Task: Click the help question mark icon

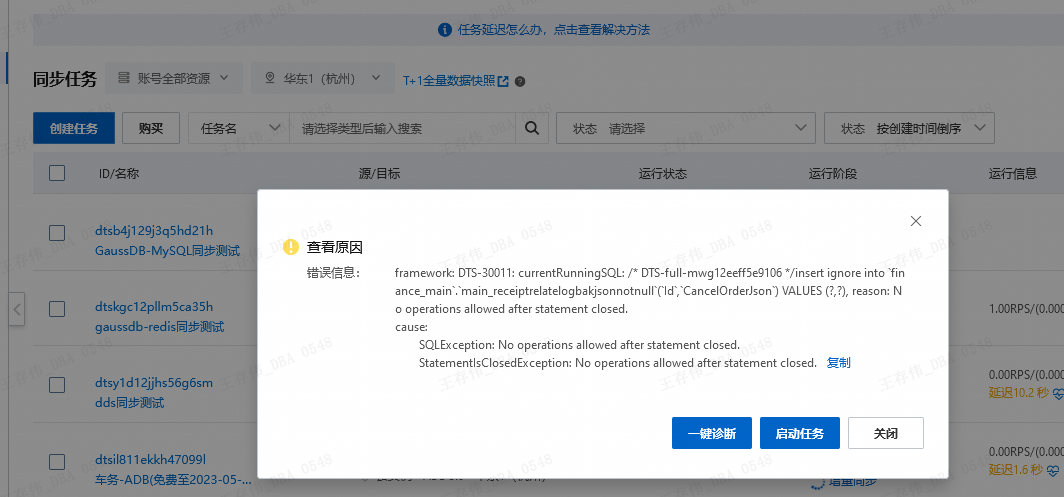Action: (520, 81)
